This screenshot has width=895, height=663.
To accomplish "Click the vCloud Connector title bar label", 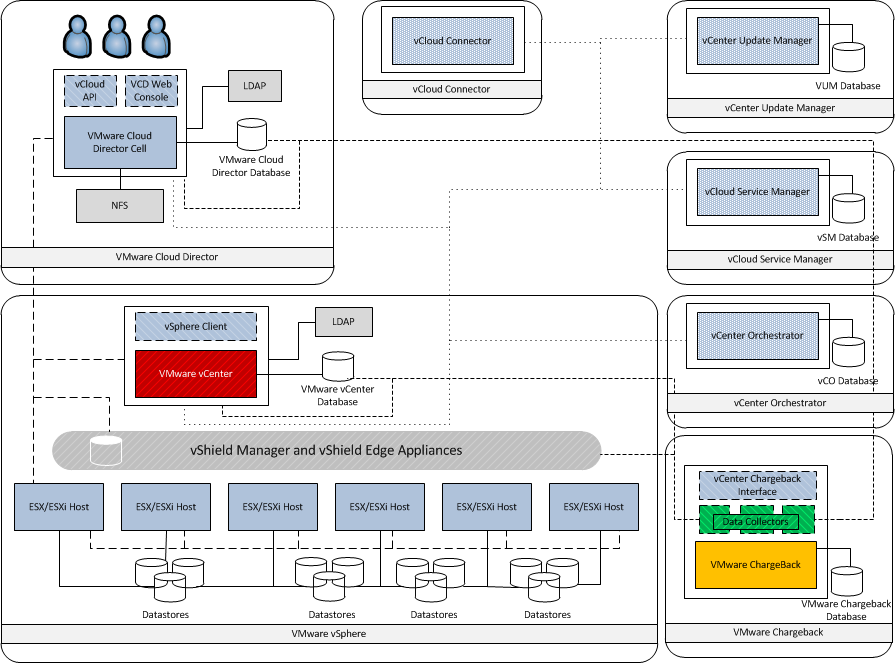I will pos(451,89).
